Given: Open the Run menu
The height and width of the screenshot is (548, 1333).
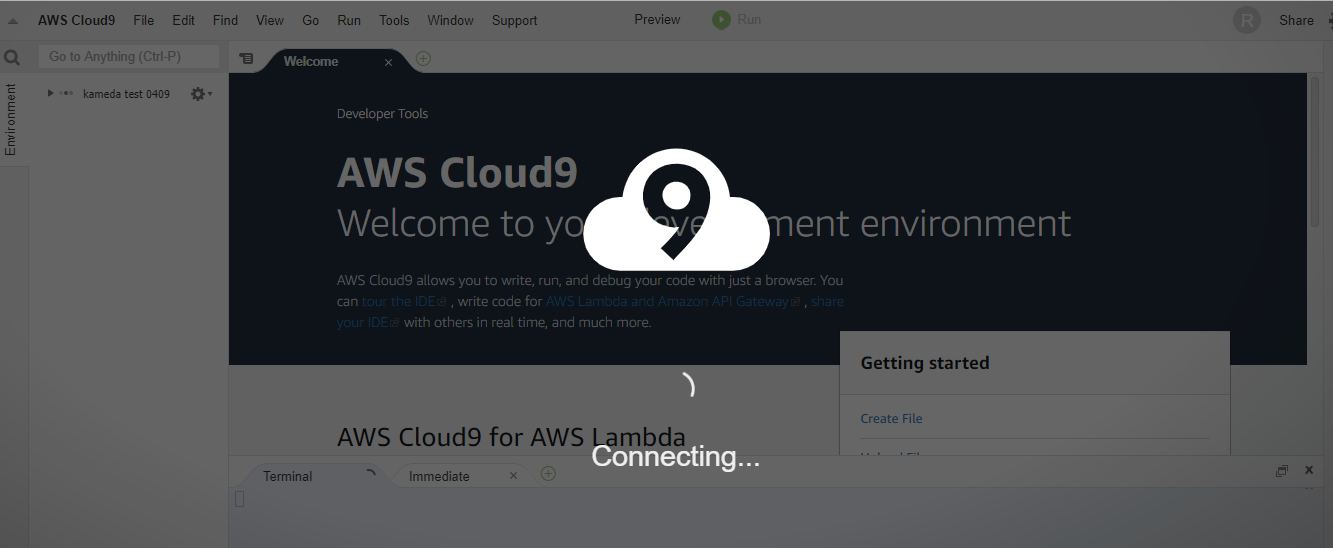Looking at the screenshot, I should point(349,20).
